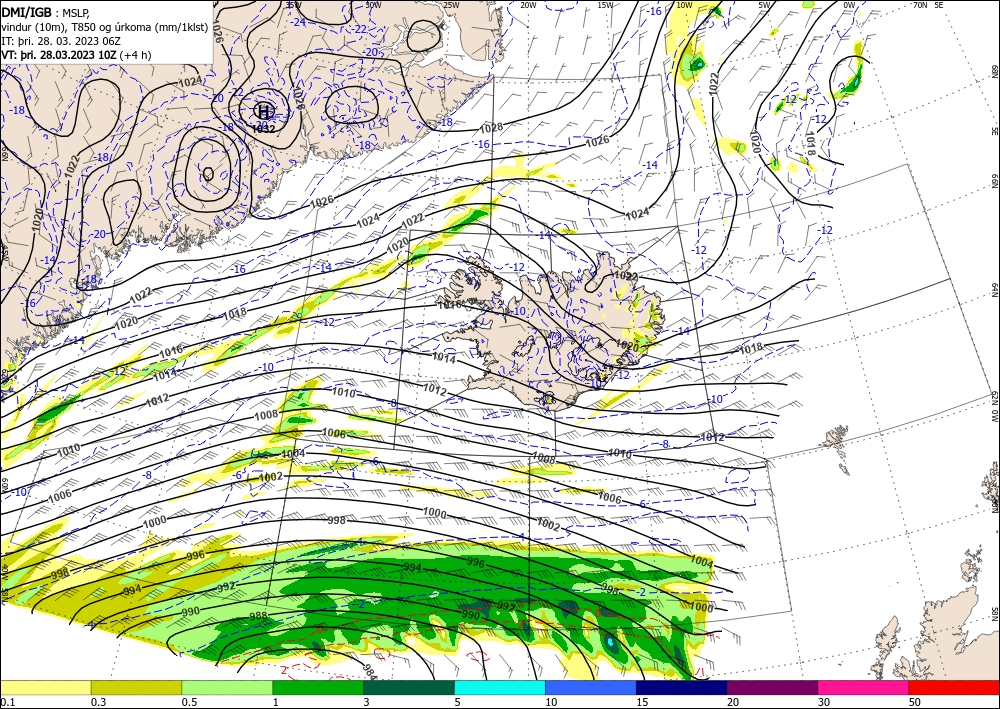Click the '5W' longitude label
Image resolution: width=1000 pixels, height=709 pixels.
pyautogui.click(x=765, y=5)
